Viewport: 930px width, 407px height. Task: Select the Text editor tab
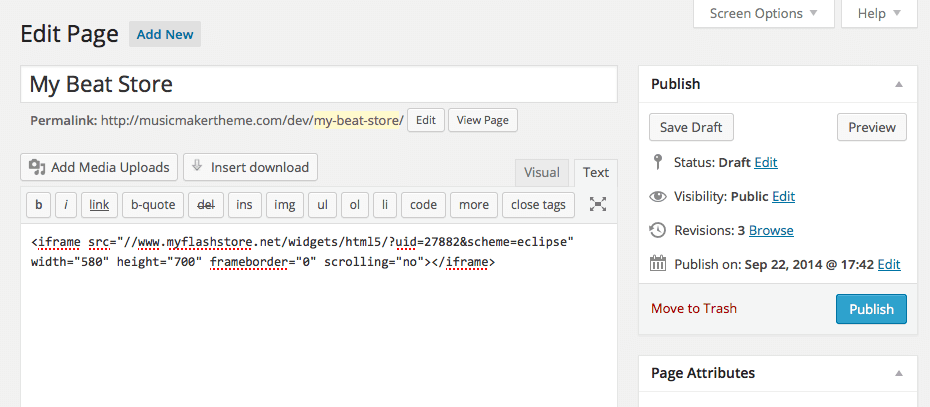[x=596, y=173]
